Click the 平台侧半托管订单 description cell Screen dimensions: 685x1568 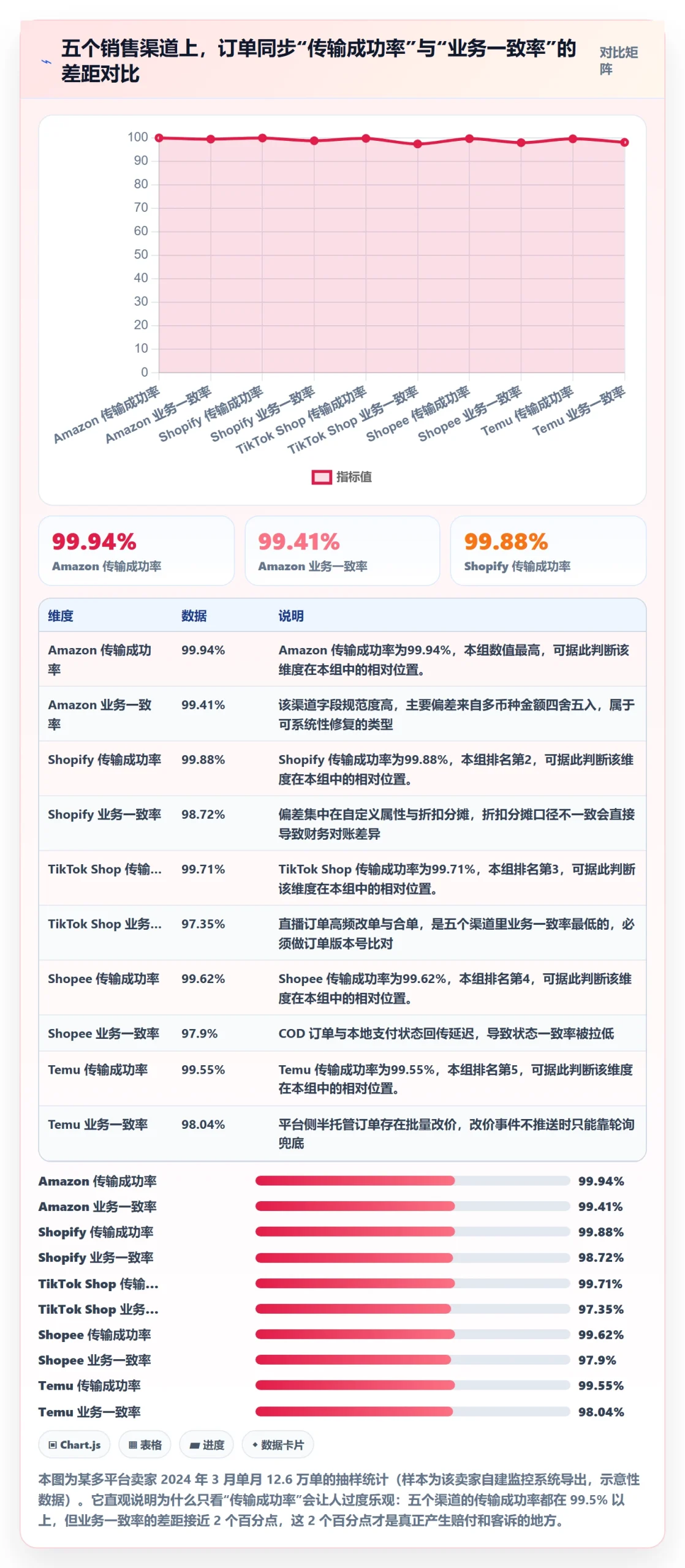tap(456, 1134)
